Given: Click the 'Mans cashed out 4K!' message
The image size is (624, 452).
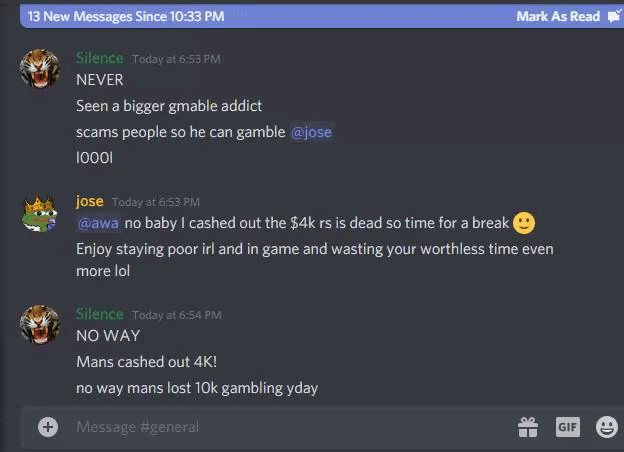Looking at the screenshot, I should (146, 362).
